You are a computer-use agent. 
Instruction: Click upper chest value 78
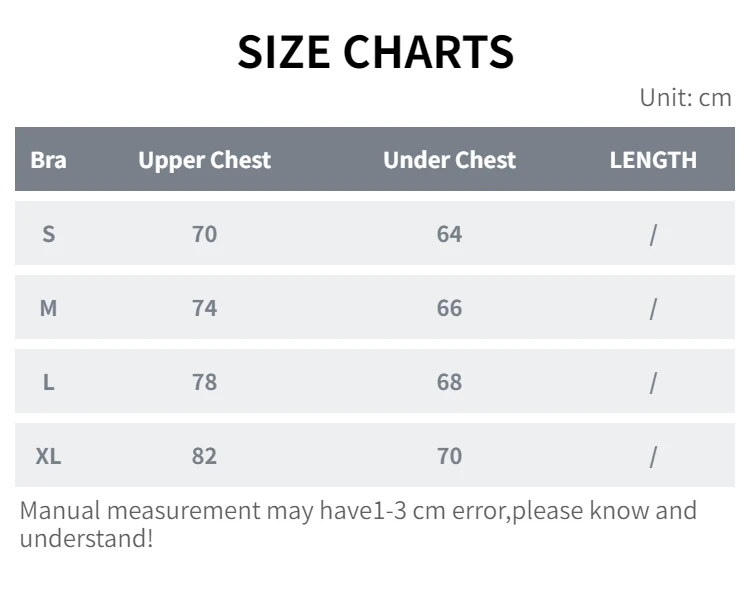(205, 382)
